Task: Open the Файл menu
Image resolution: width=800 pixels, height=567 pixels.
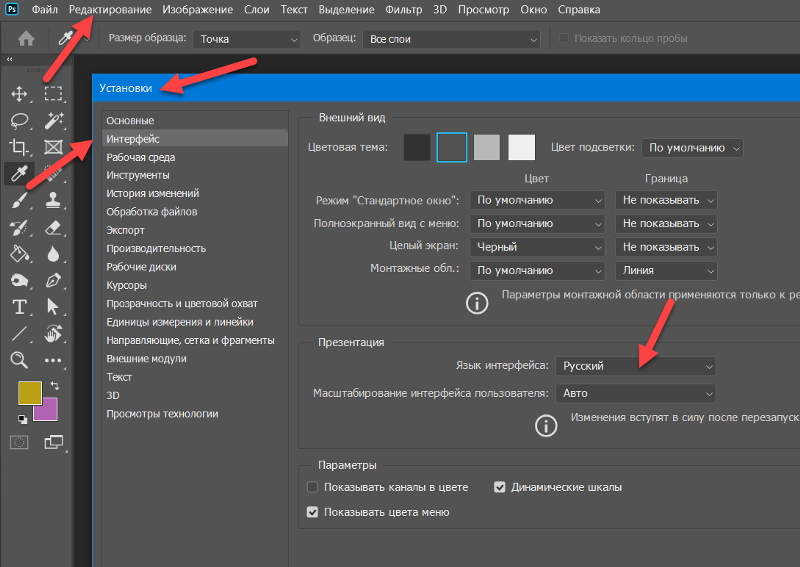Action: [x=44, y=10]
